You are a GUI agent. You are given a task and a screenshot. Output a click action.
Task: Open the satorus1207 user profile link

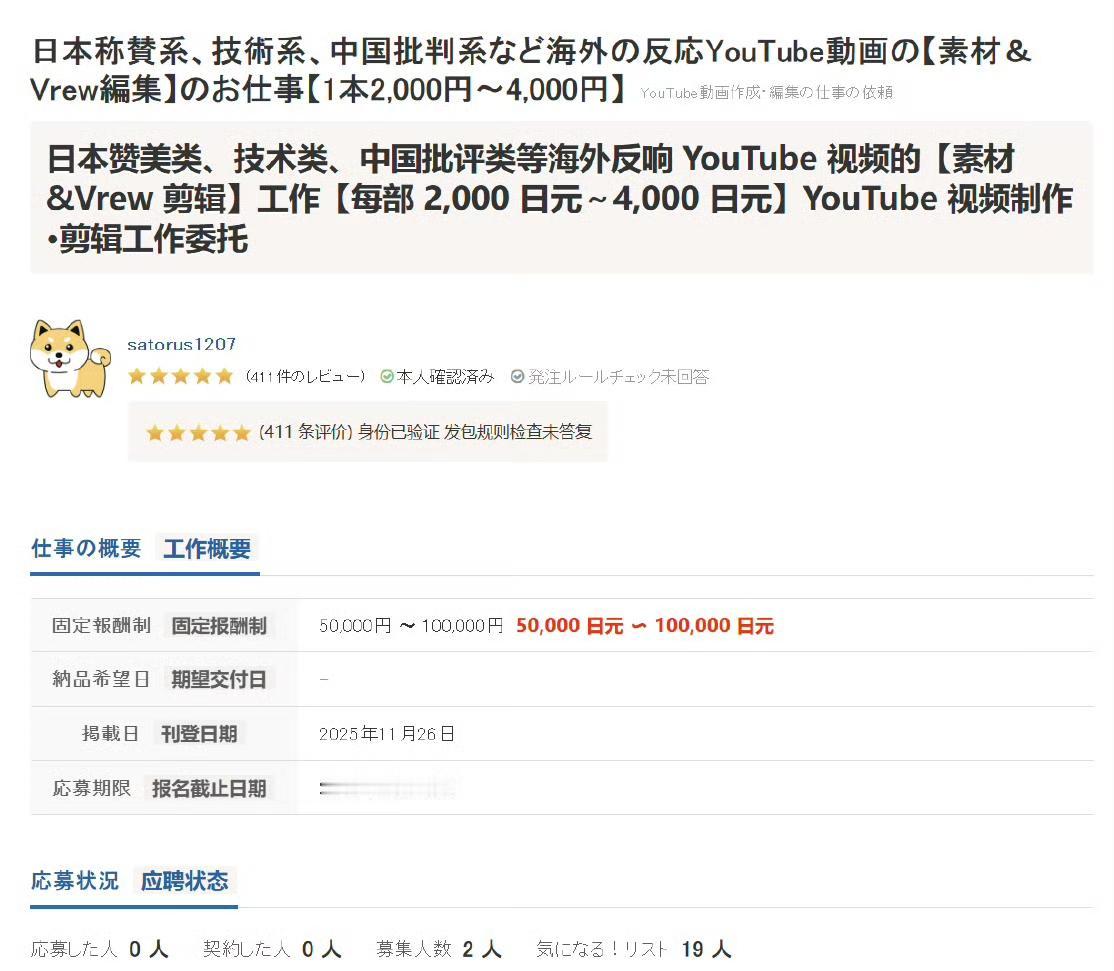181,345
